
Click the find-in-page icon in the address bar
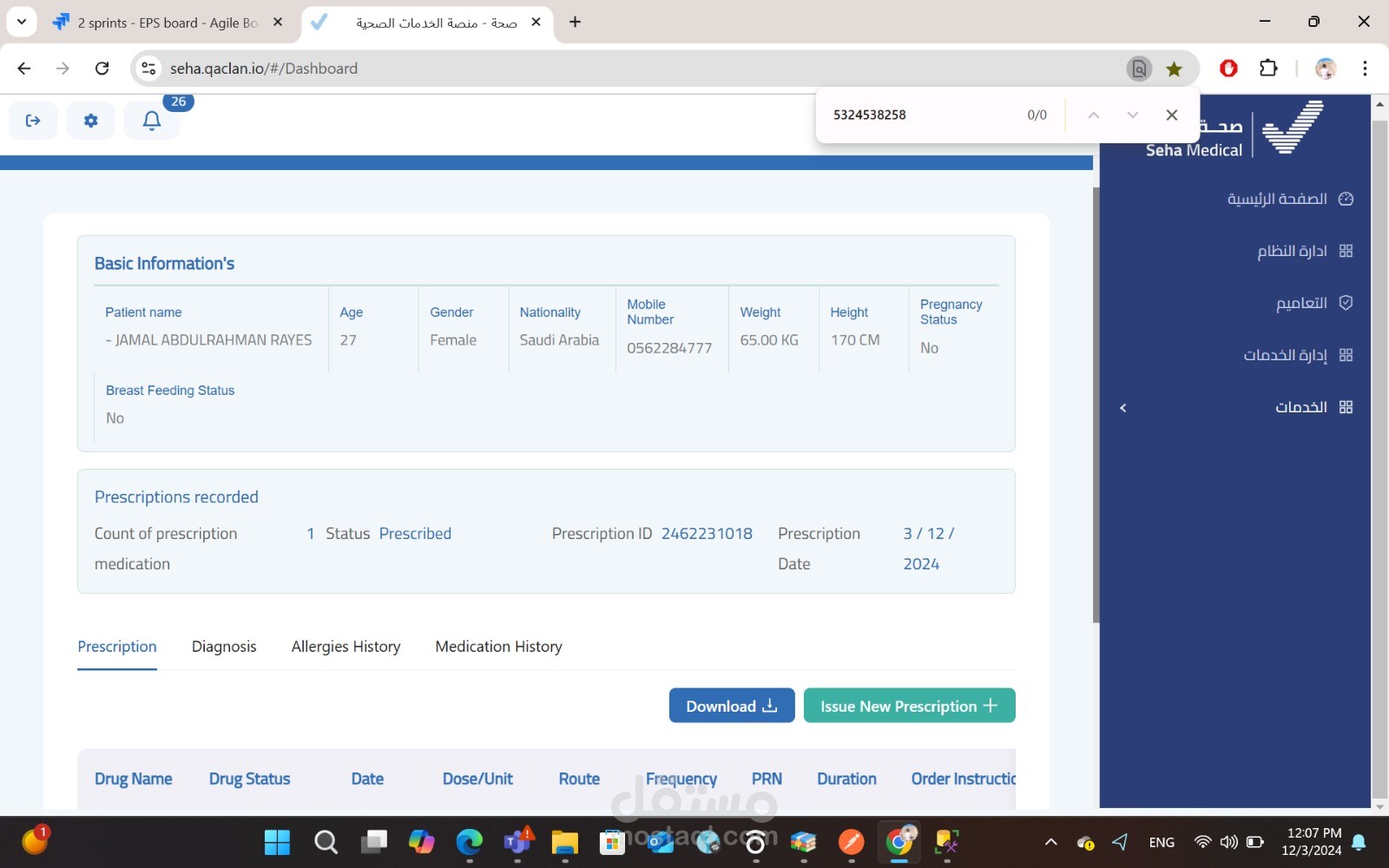(1139, 69)
